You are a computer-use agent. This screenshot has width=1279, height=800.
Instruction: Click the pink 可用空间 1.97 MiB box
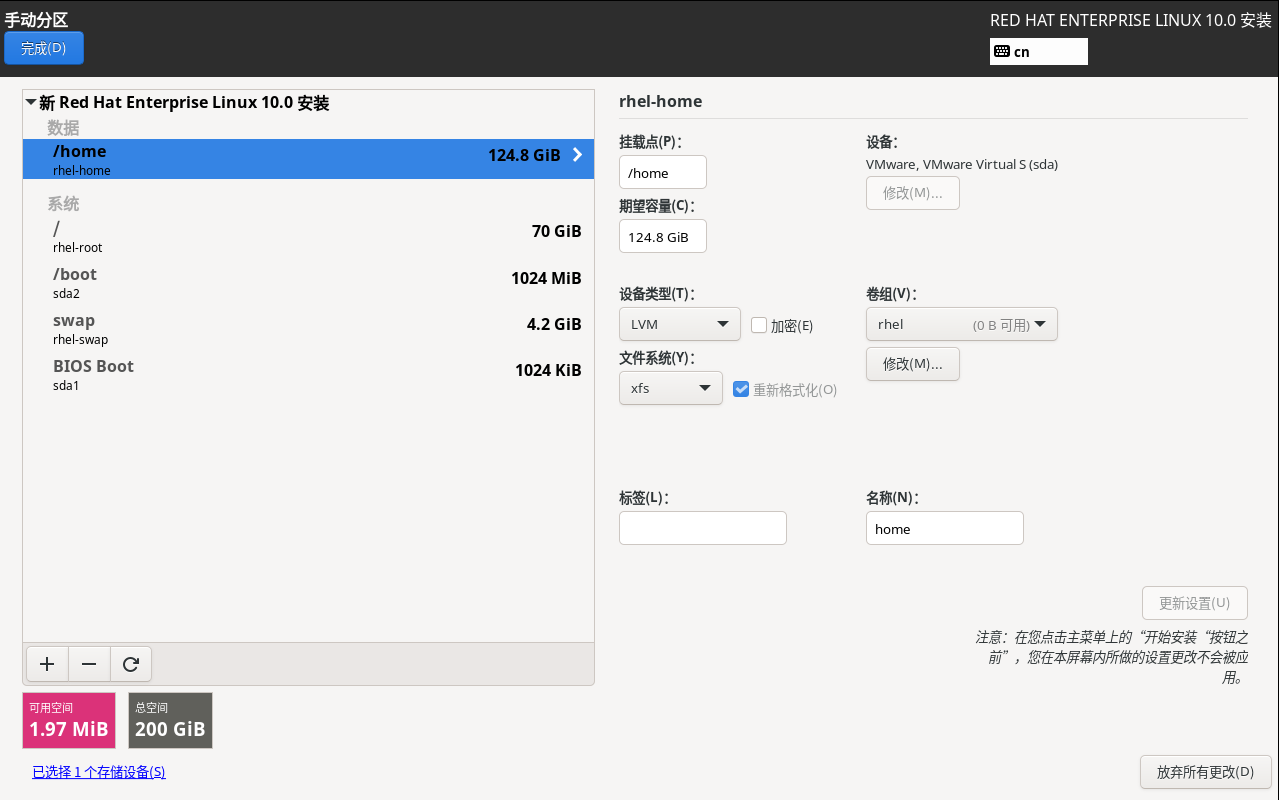coord(69,721)
